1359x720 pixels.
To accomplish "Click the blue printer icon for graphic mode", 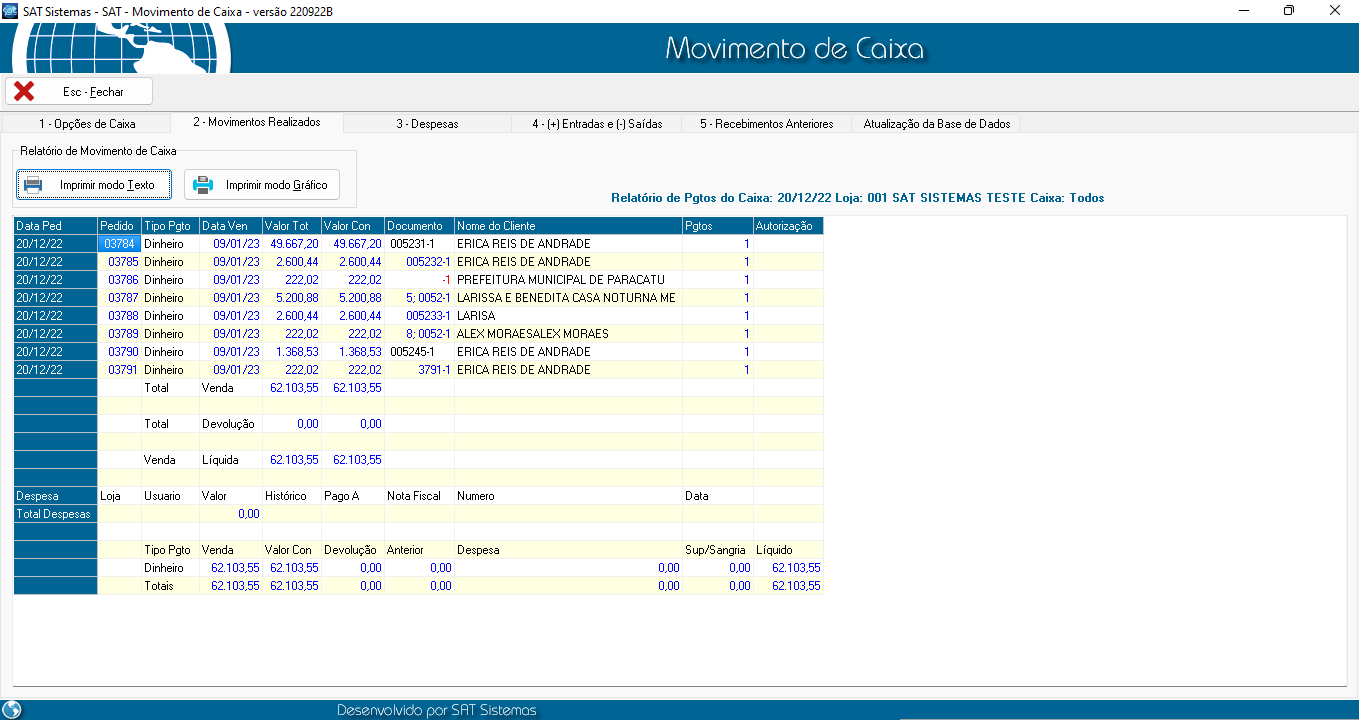I will click(203, 185).
